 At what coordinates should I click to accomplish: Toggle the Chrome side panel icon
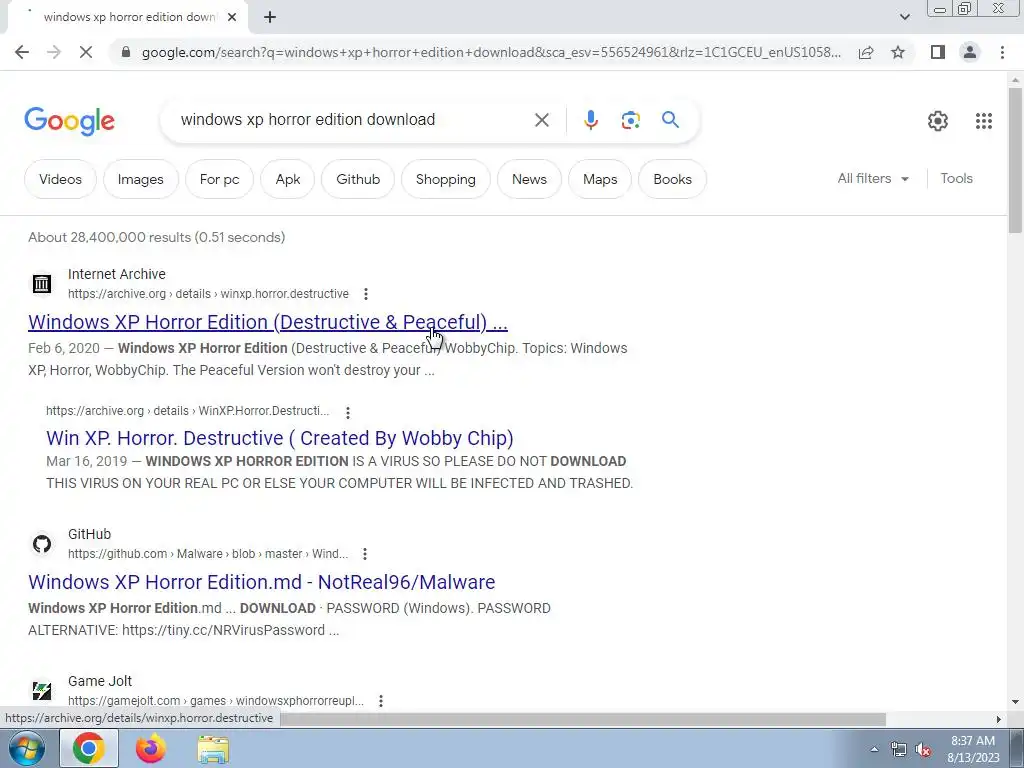point(938,52)
